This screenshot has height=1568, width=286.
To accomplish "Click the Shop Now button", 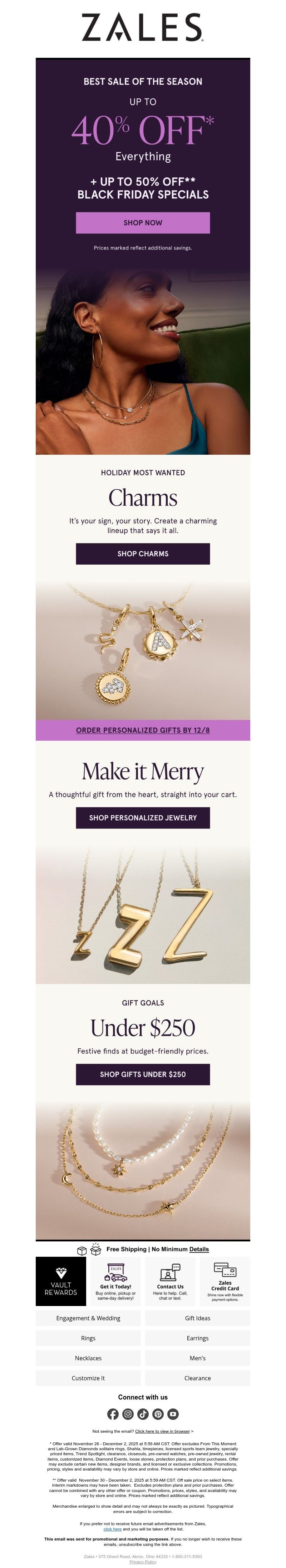I will 143,223.
